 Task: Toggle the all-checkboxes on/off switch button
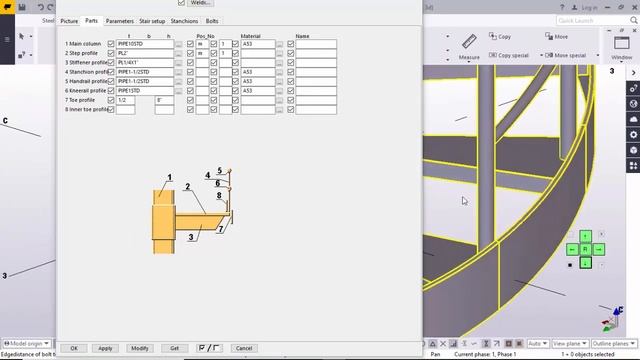(209, 348)
